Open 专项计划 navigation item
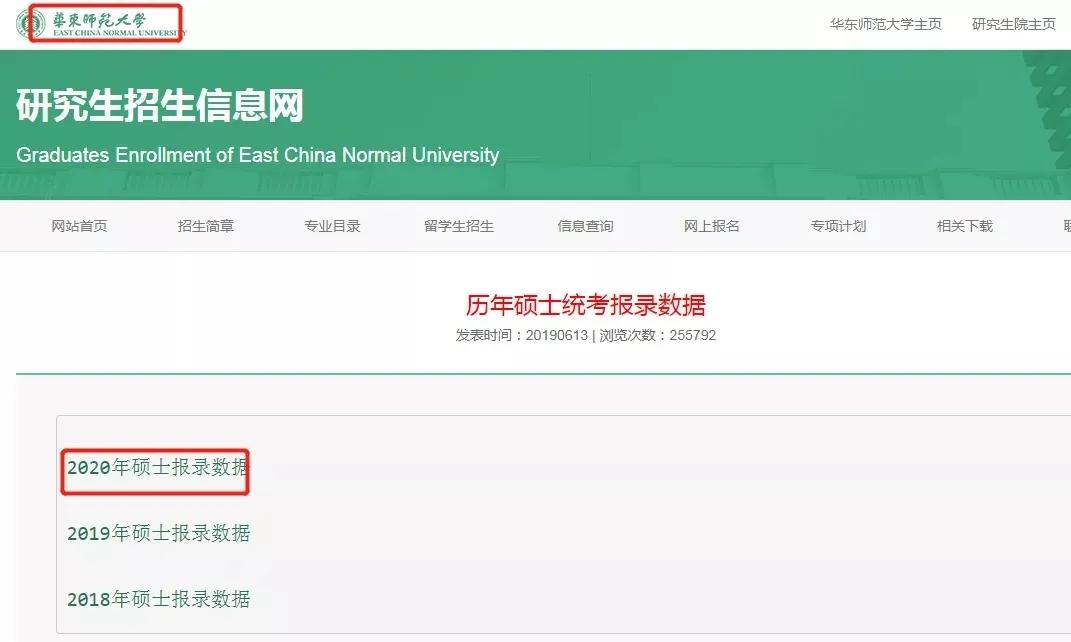 click(x=838, y=226)
